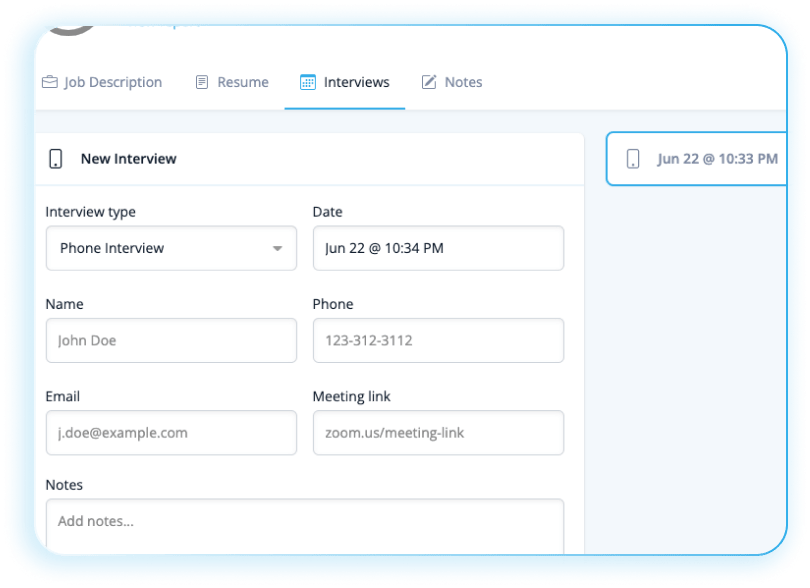Expand the Interview type dropdown arrow
Screen dimensions: 810x588
click(x=278, y=249)
